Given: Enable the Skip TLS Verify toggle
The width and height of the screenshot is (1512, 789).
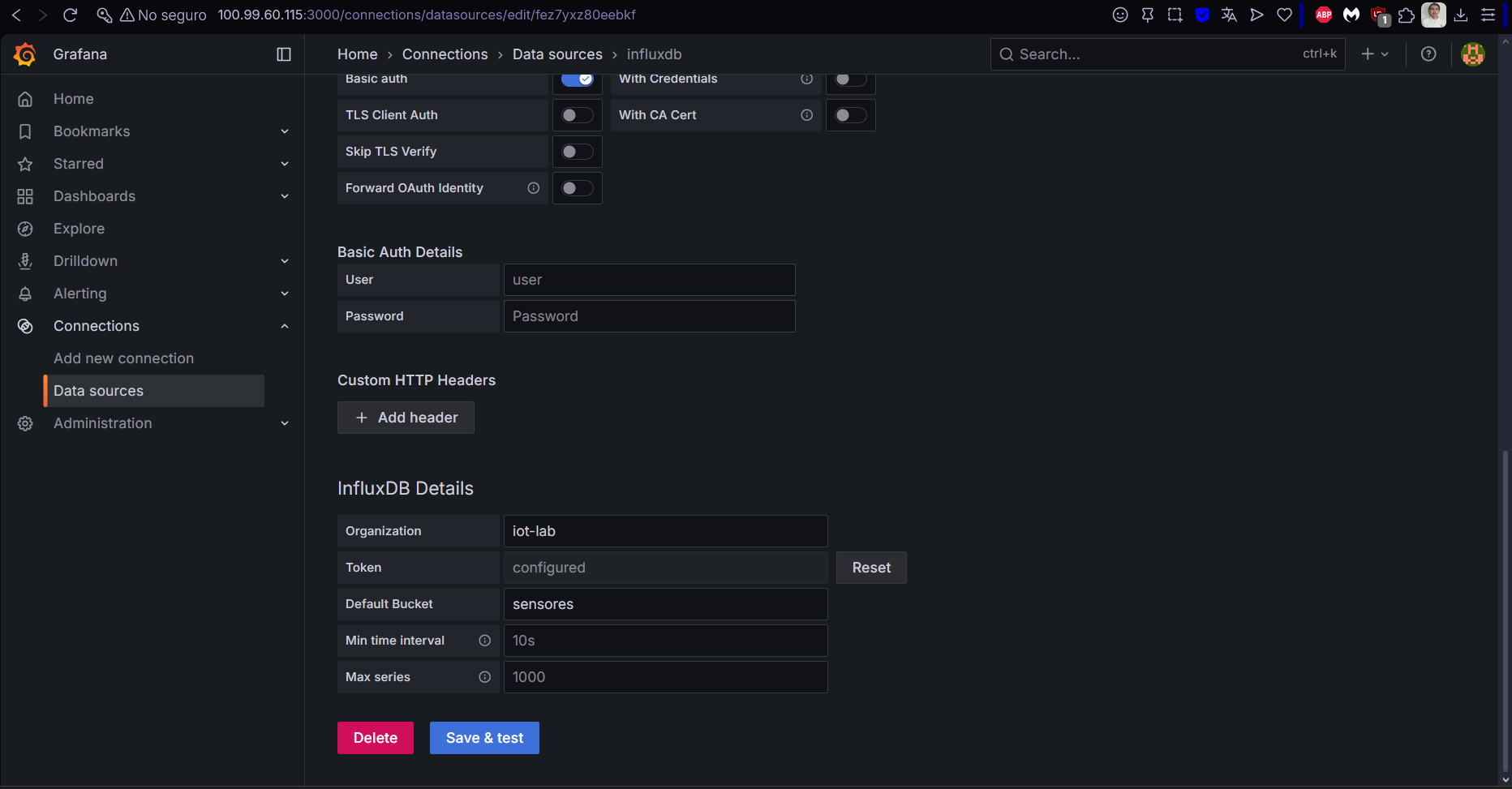Looking at the screenshot, I should [578, 152].
